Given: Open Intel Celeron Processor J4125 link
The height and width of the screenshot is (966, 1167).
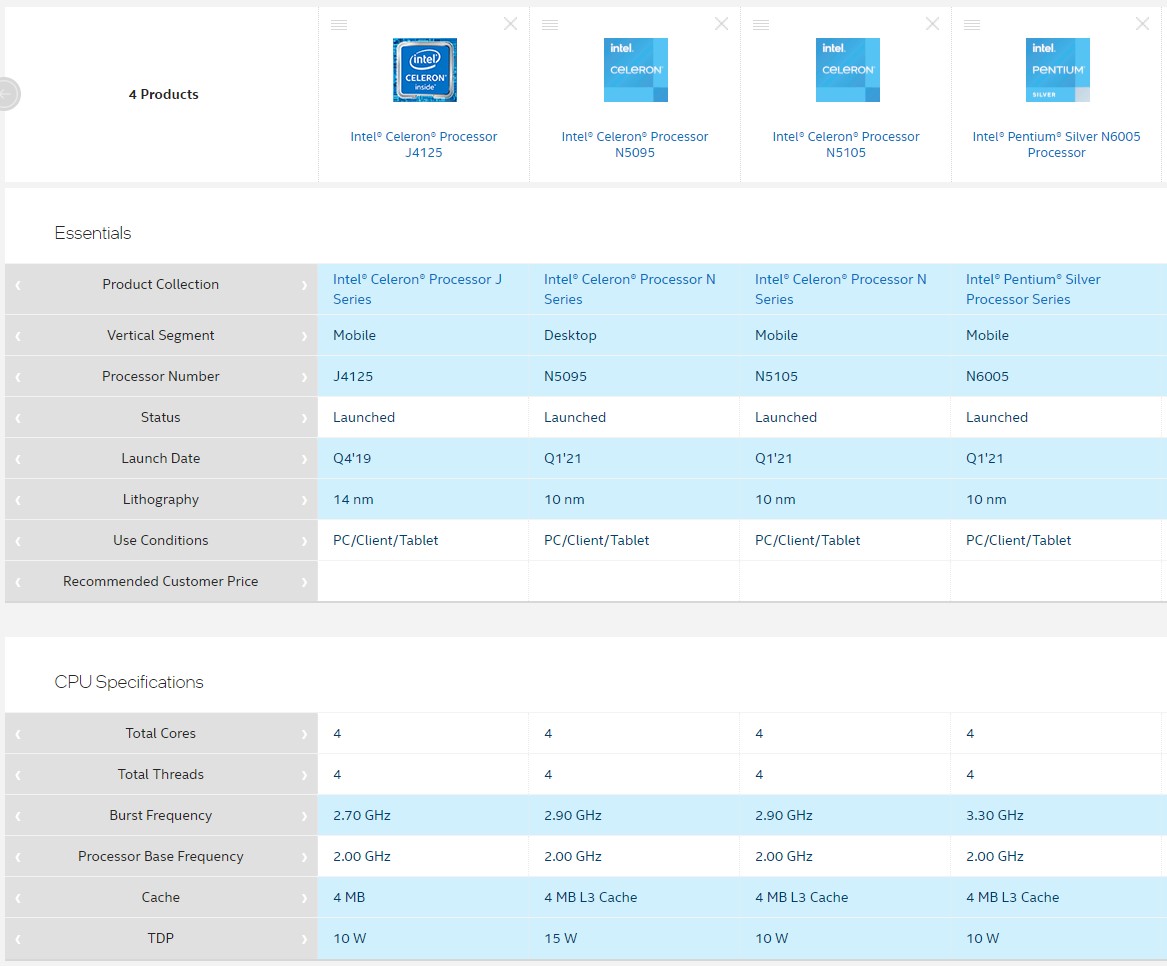Looking at the screenshot, I should (x=424, y=145).
